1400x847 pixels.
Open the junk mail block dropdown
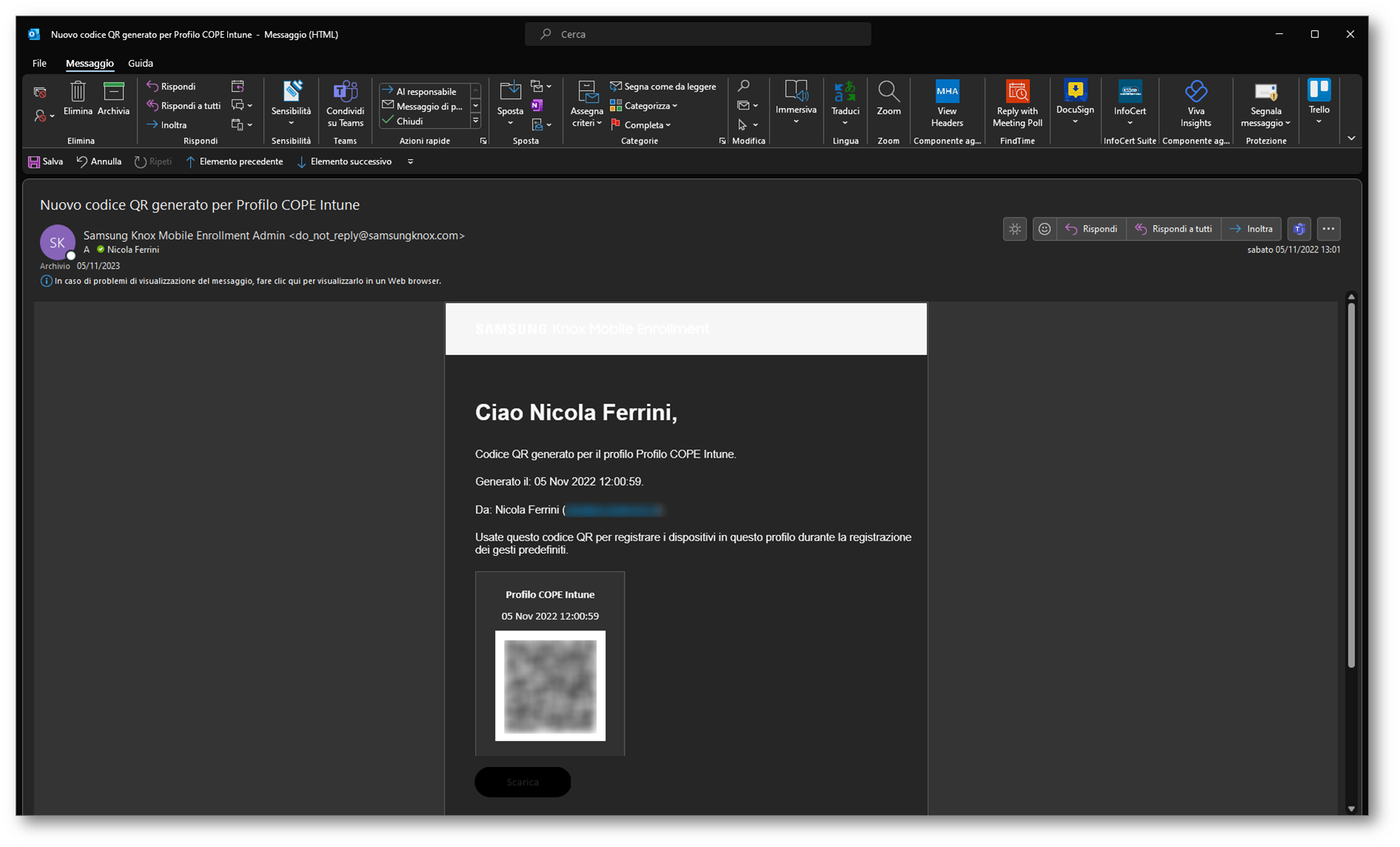(44, 115)
